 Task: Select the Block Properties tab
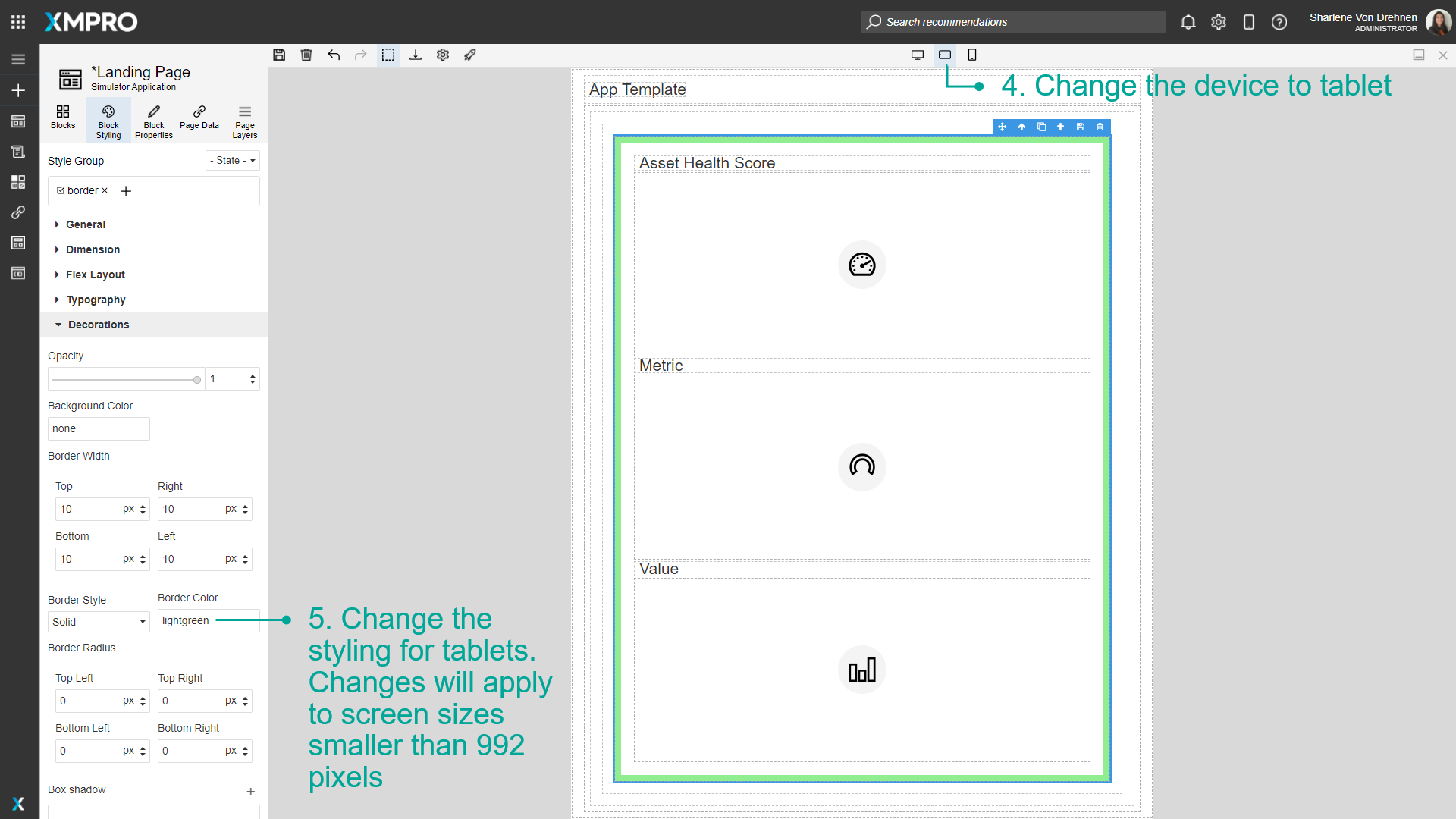click(153, 120)
